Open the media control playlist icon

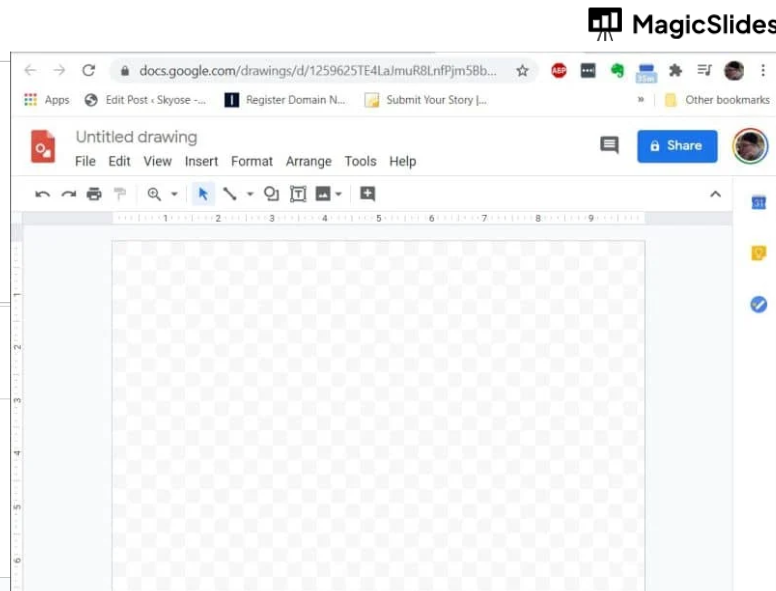704,70
